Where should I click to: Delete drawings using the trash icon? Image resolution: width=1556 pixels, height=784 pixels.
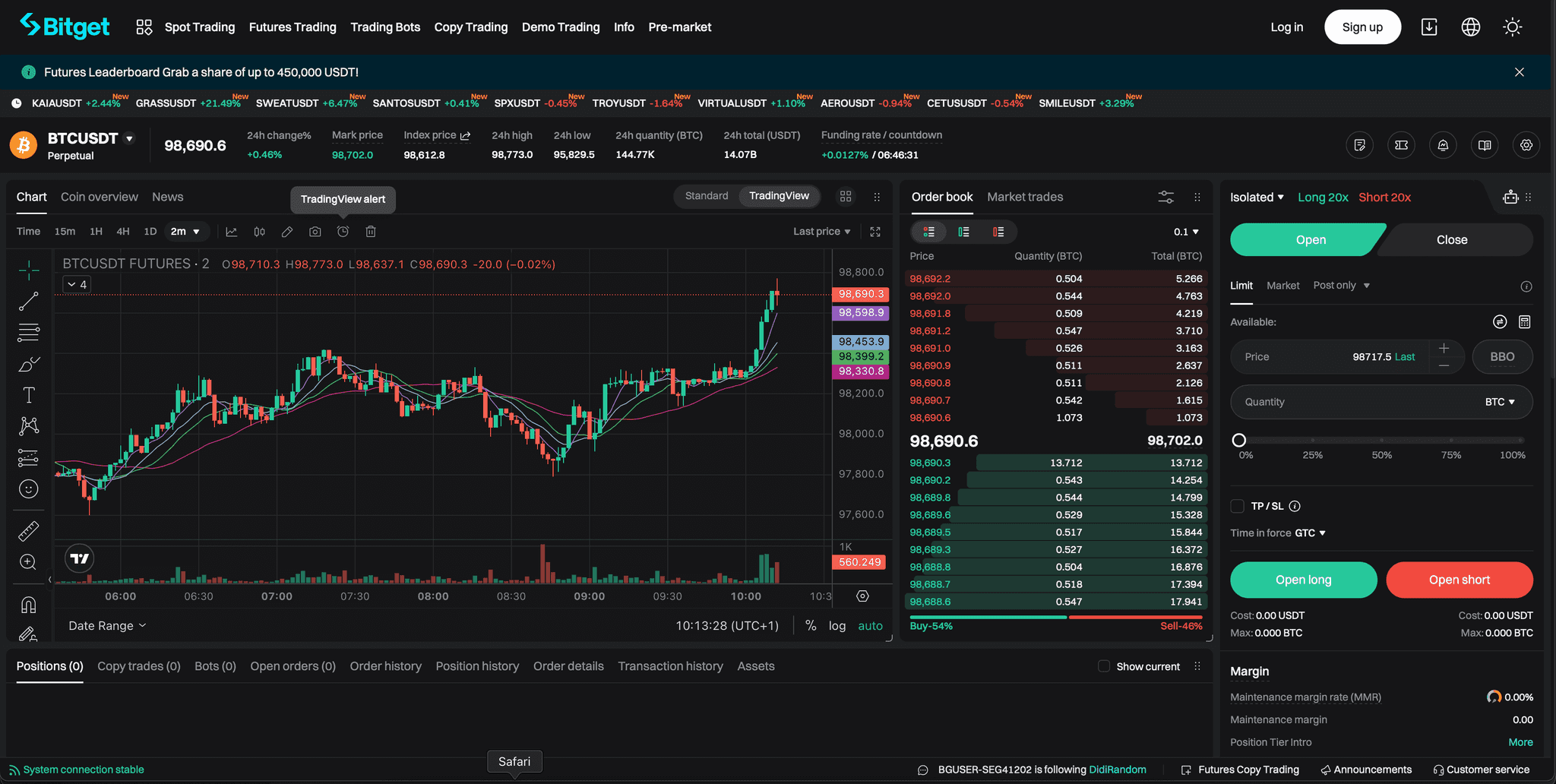pyautogui.click(x=371, y=232)
